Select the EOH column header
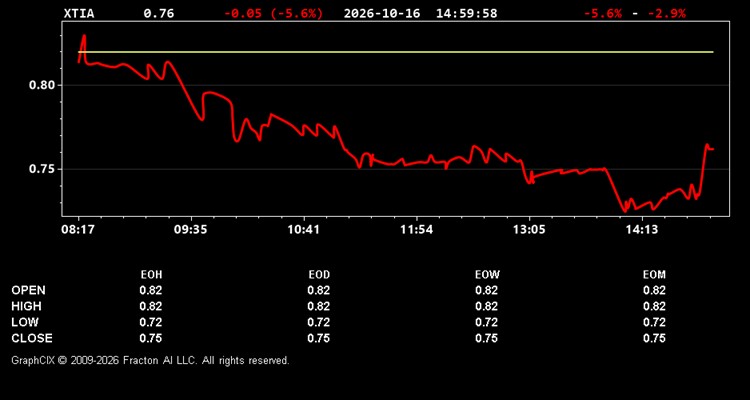 151,275
